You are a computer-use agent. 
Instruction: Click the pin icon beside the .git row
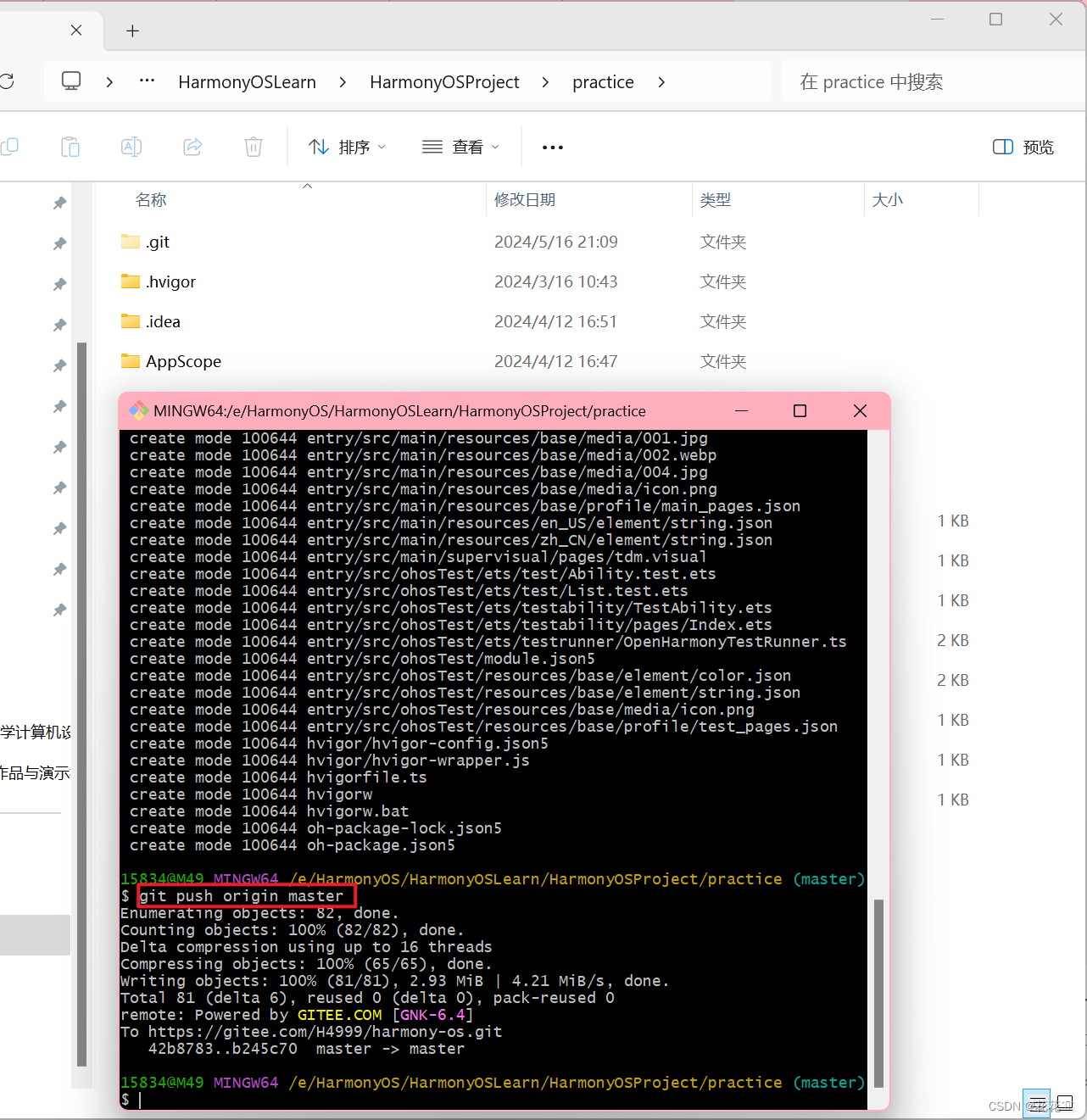click(x=59, y=243)
